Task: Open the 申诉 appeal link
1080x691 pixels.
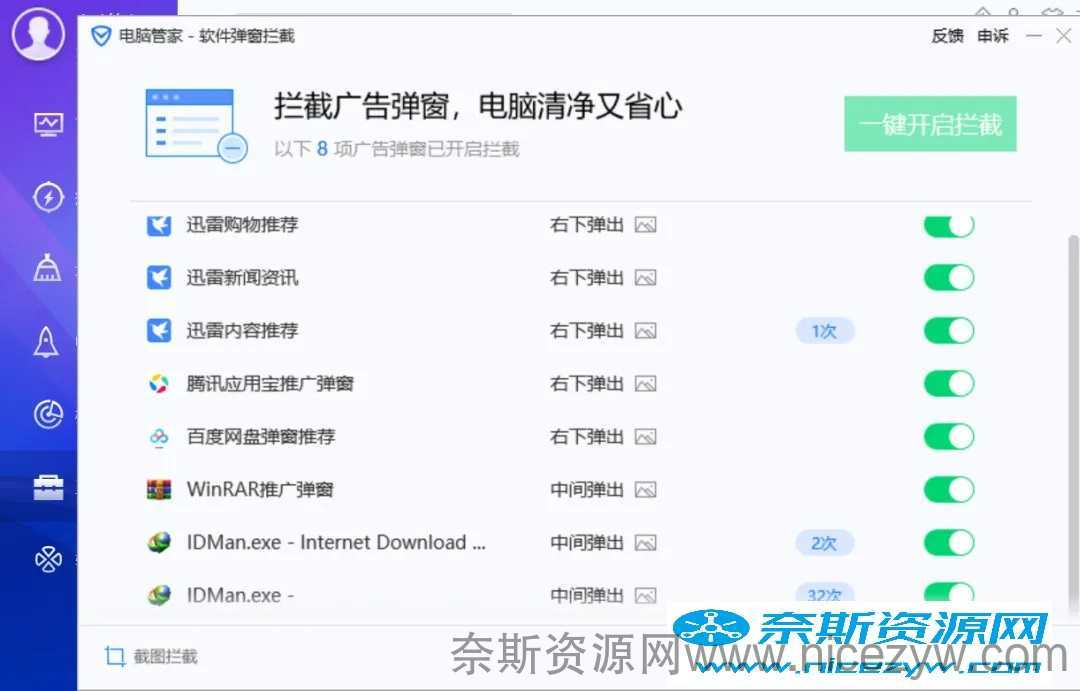Action: (x=993, y=36)
